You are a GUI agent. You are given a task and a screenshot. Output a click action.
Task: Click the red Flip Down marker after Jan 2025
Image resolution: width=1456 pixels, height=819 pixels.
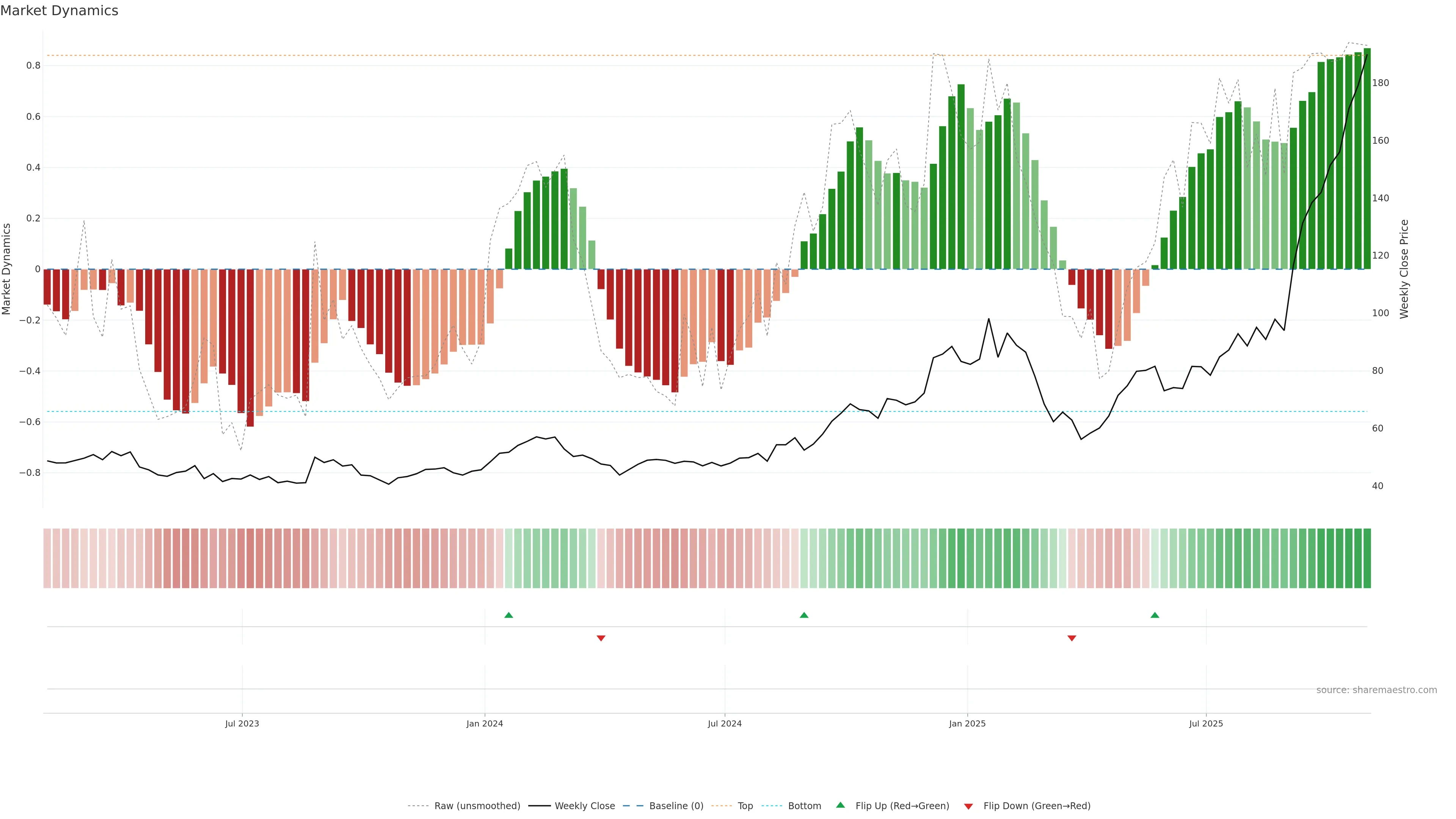pos(1072,638)
